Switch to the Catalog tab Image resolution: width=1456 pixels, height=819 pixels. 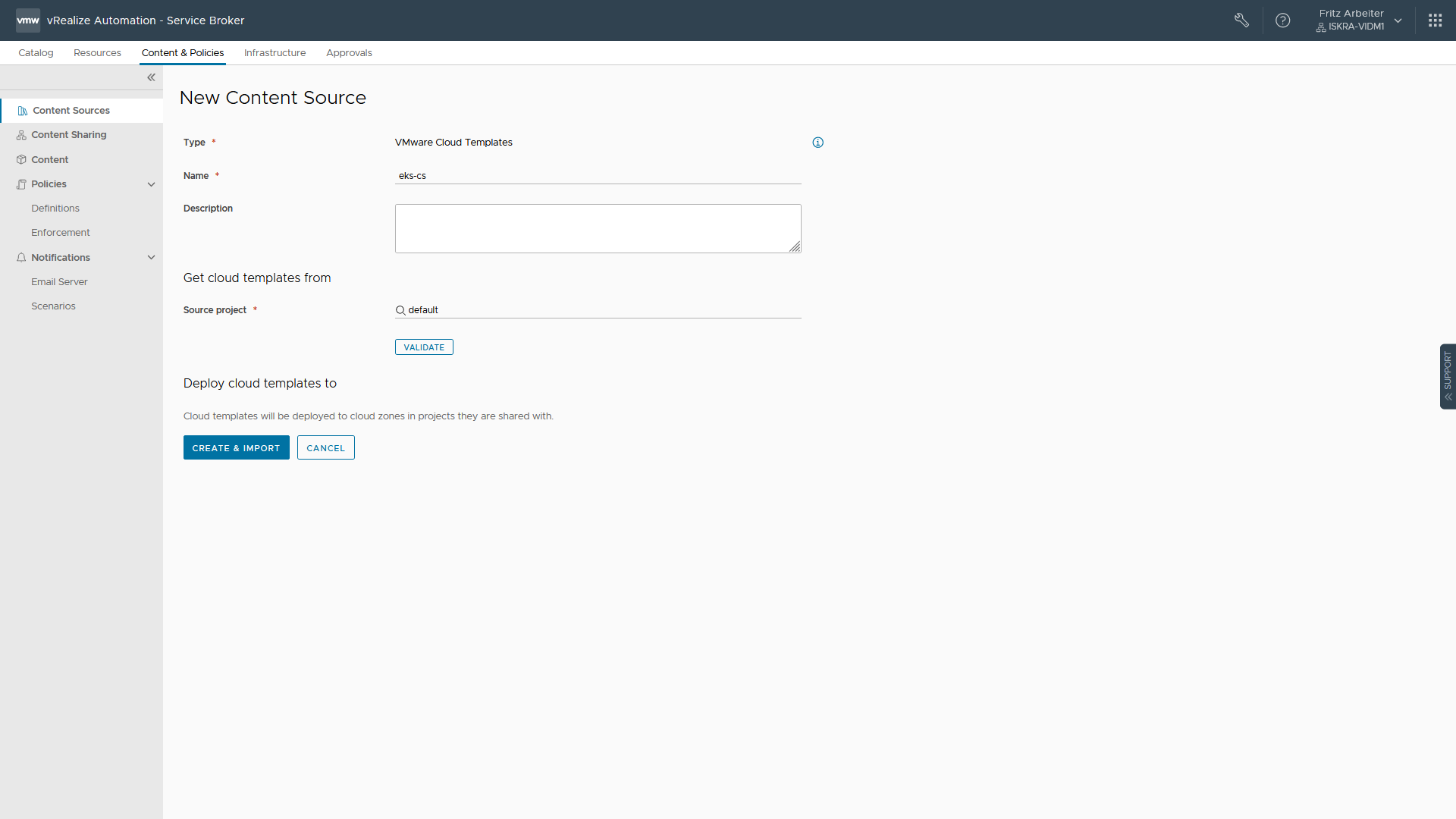[x=36, y=53]
